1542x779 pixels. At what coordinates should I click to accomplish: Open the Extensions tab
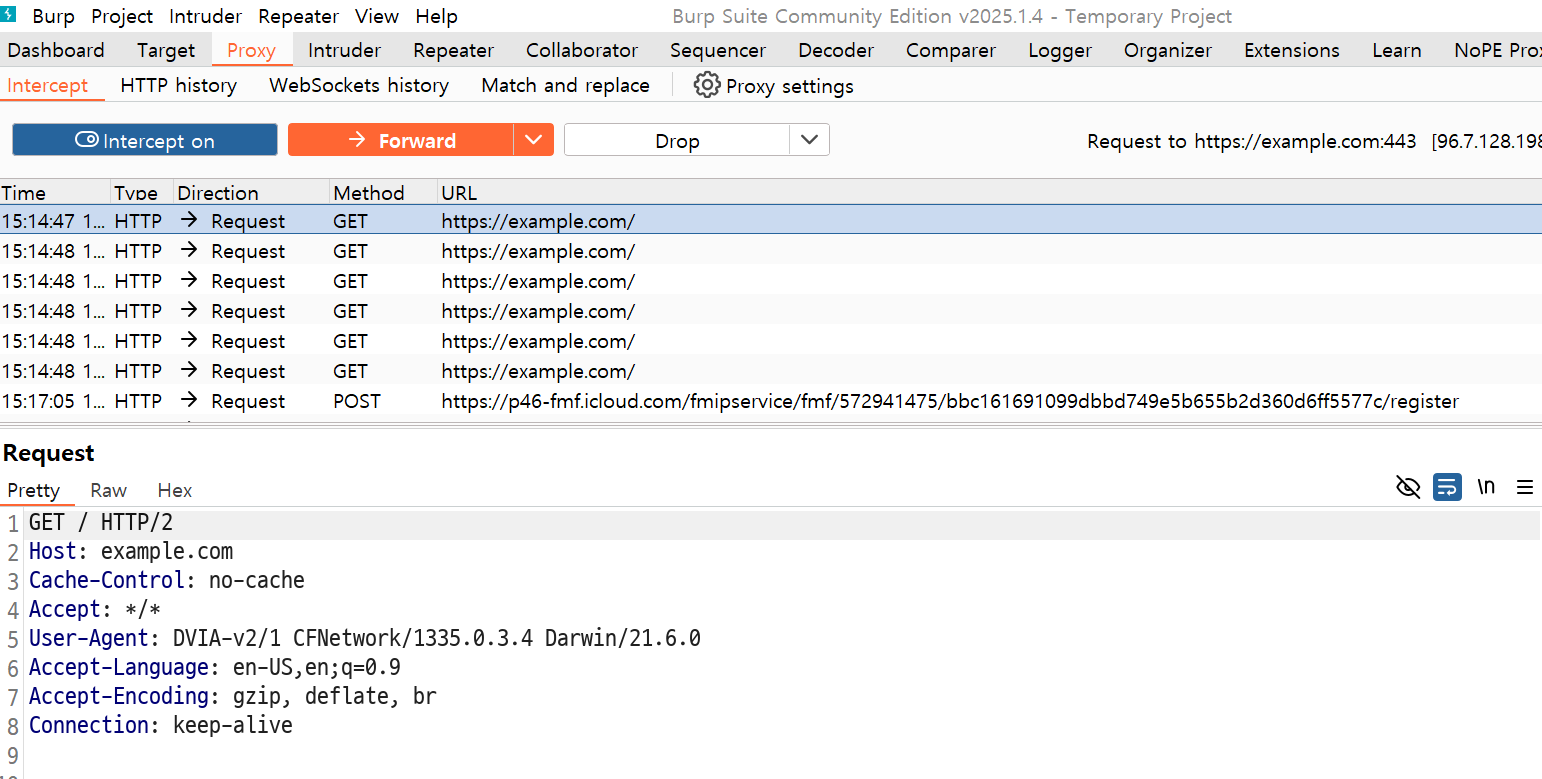click(x=1292, y=50)
